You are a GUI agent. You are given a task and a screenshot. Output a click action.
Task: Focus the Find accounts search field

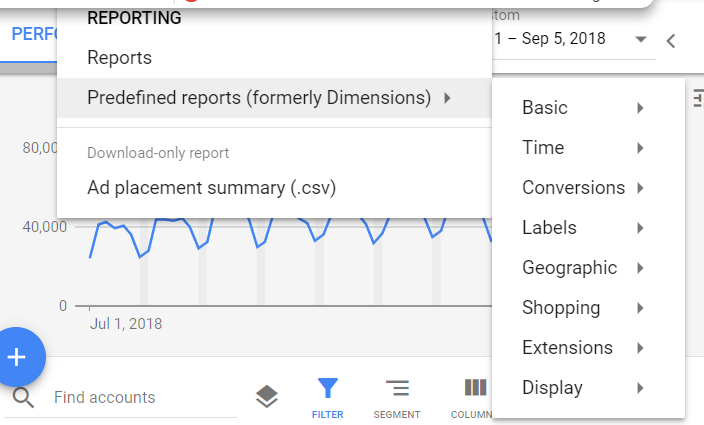point(140,398)
